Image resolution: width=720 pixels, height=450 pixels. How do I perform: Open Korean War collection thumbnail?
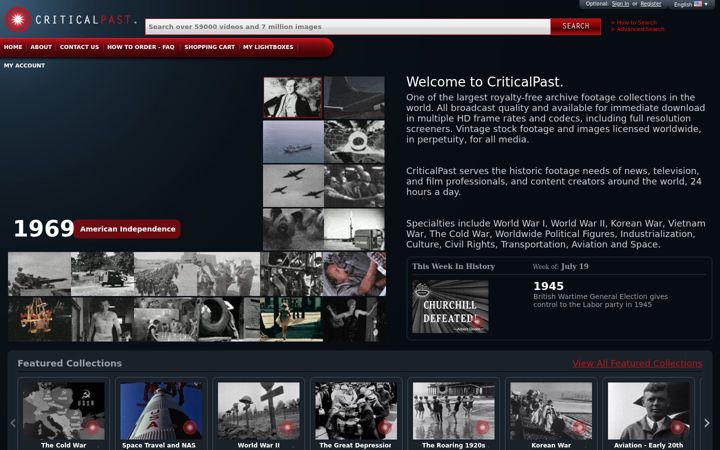pos(551,411)
